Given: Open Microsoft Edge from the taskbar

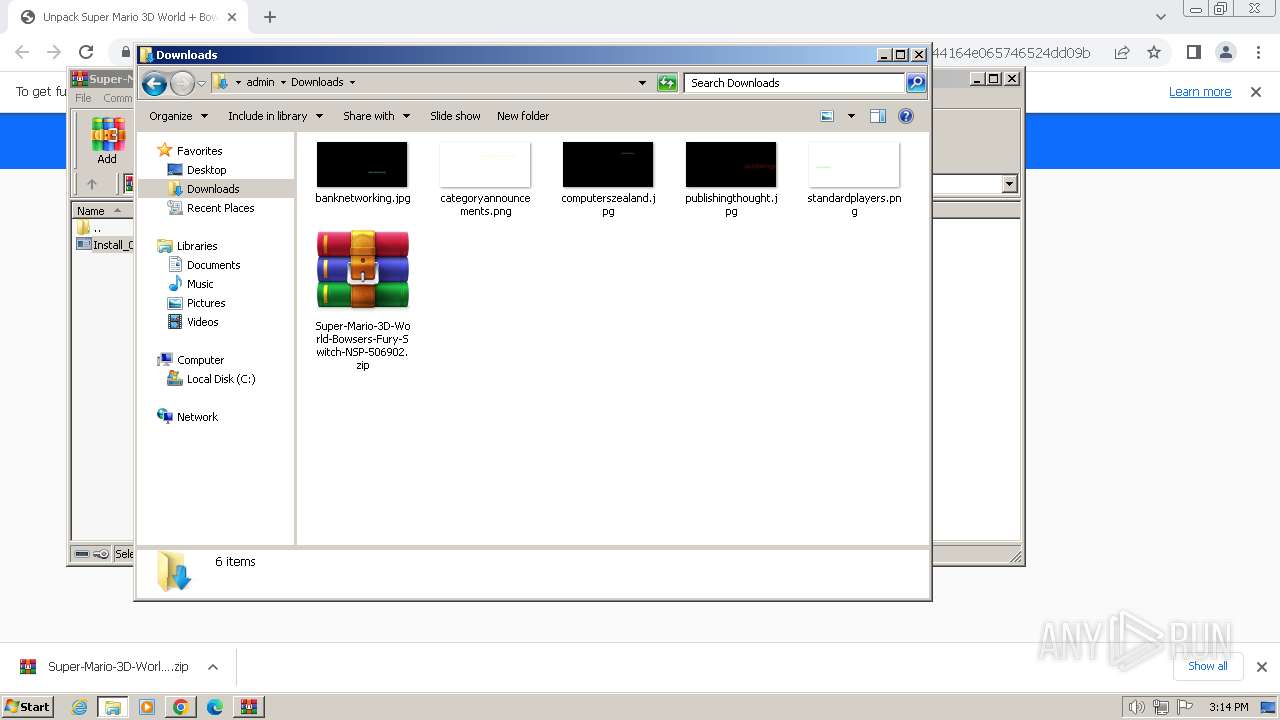Looking at the screenshot, I should 215,707.
